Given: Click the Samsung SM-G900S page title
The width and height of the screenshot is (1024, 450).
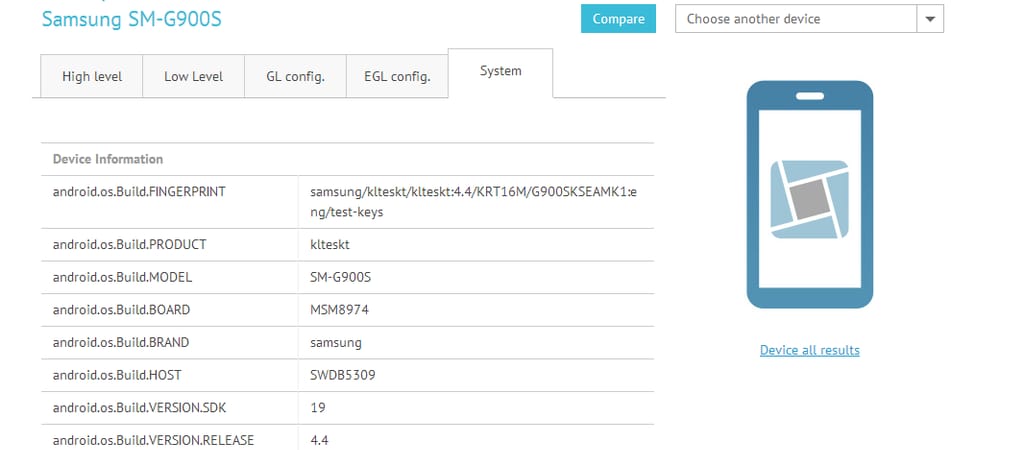Looking at the screenshot, I should point(131,19).
